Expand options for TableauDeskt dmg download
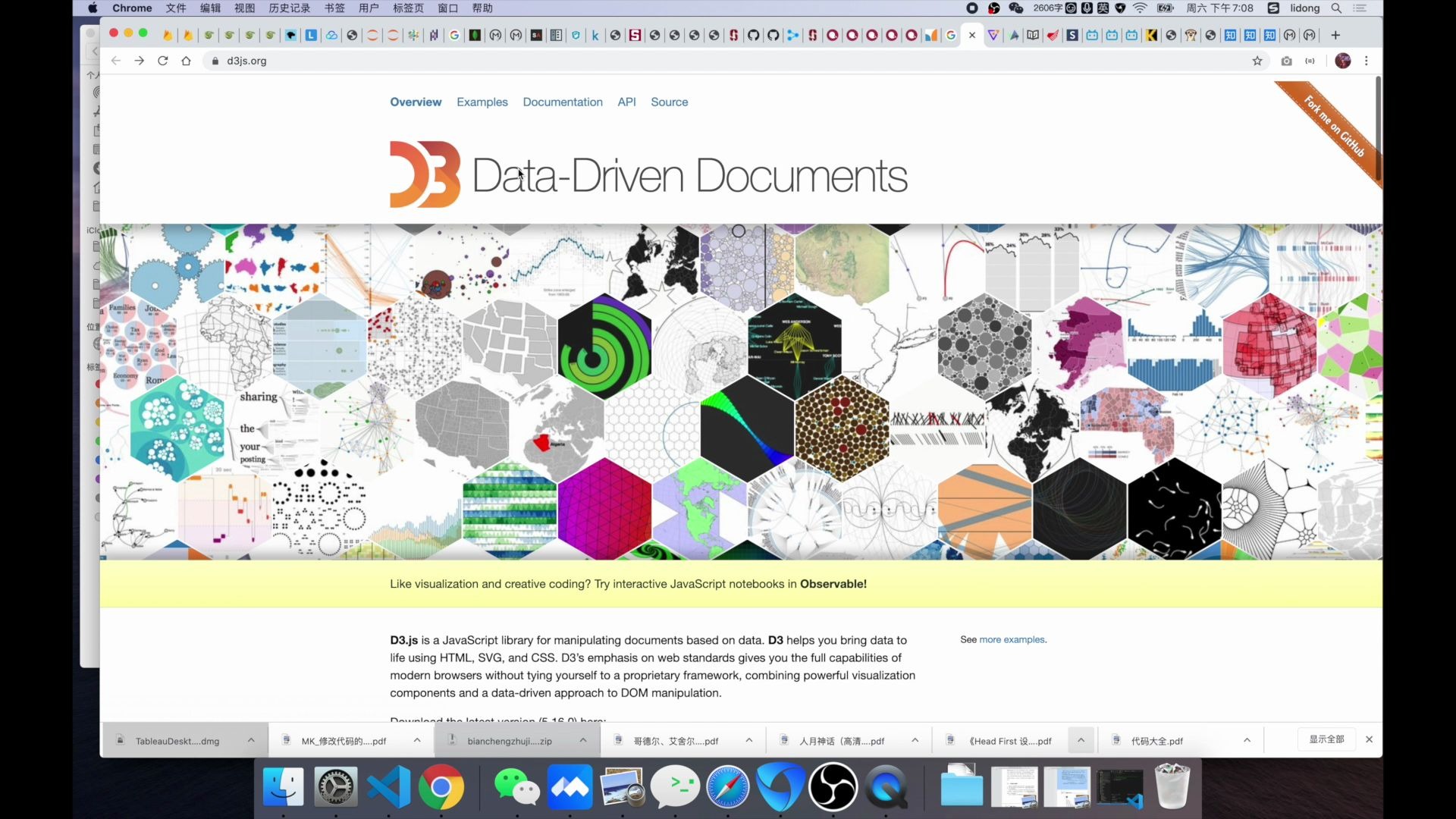 coord(251,740)
